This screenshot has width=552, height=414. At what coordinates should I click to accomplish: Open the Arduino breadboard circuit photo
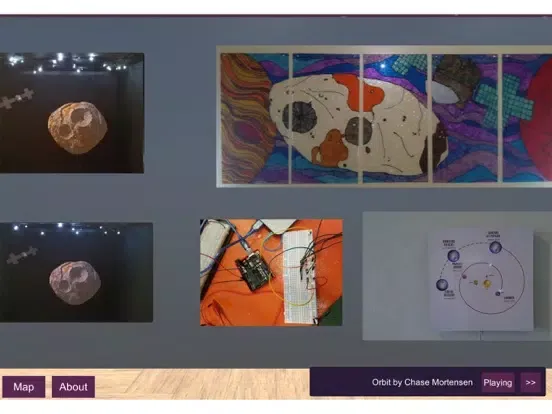[271, 272]
